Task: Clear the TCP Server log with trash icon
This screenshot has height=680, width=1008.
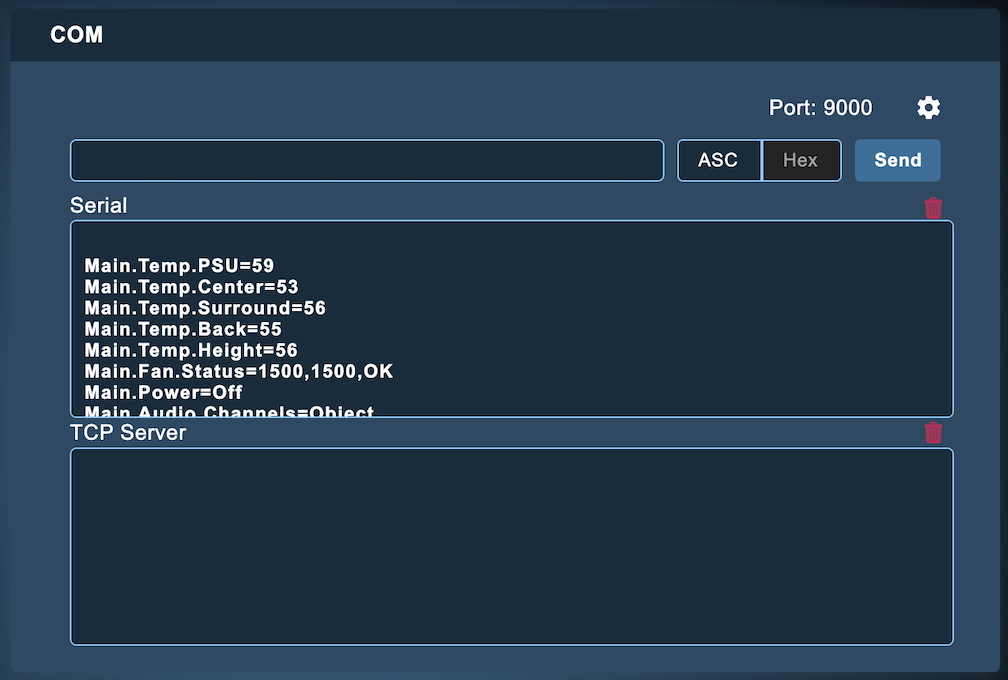Action: [x=933, y=432]
